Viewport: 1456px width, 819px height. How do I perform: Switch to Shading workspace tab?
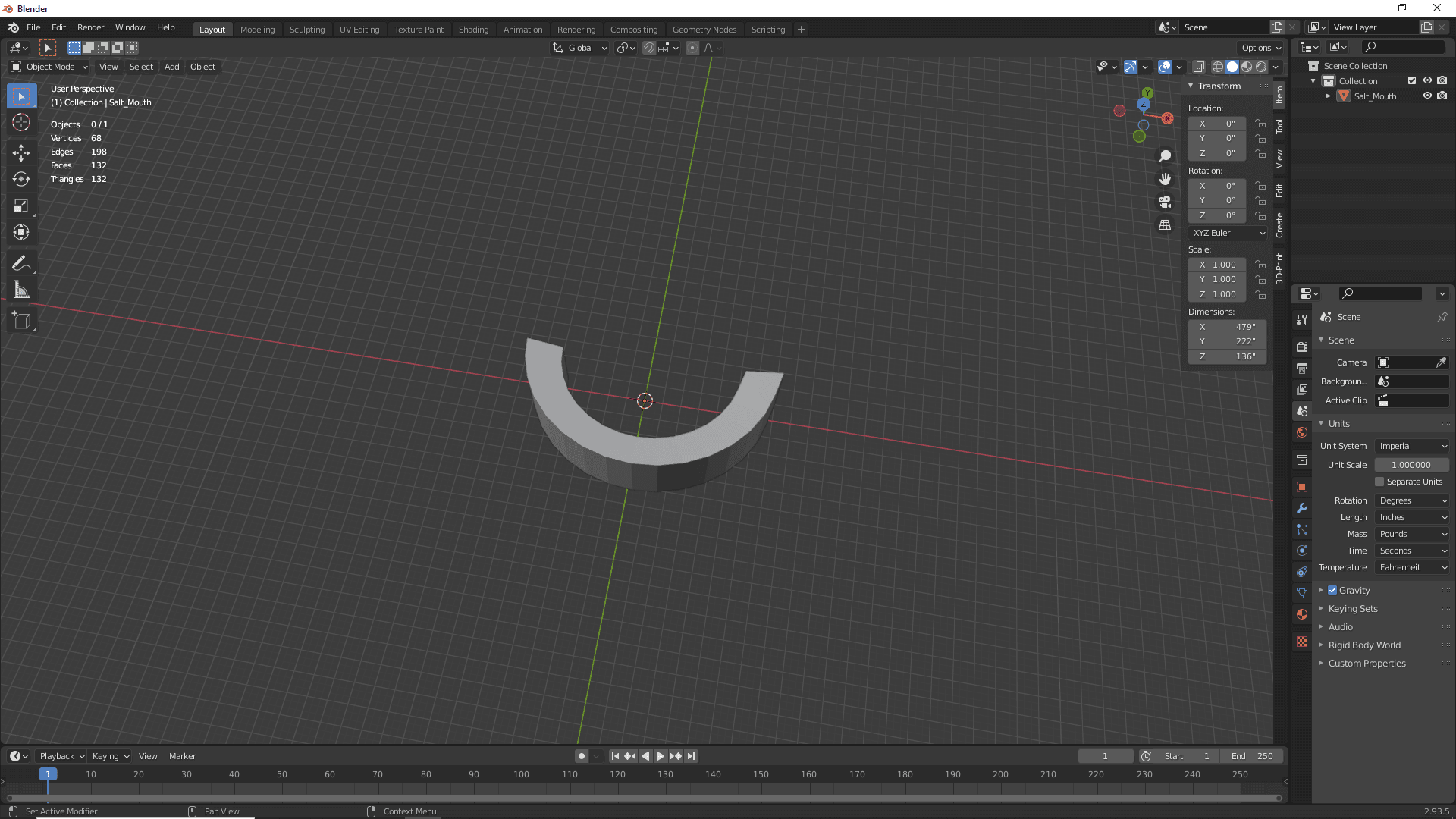click(473, 30)
